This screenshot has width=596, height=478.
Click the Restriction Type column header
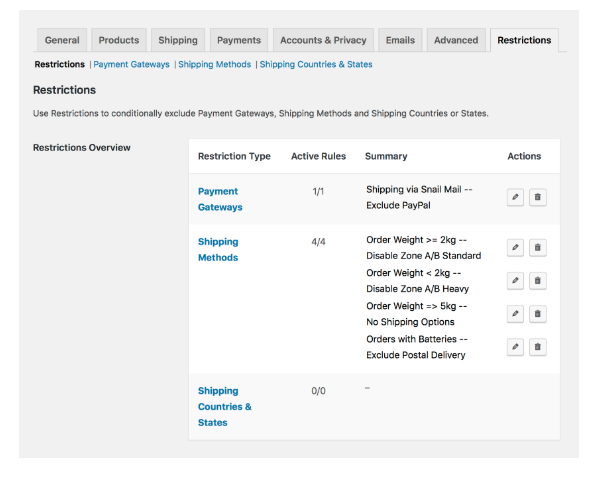pyautogui.click(x=234, y=156)
